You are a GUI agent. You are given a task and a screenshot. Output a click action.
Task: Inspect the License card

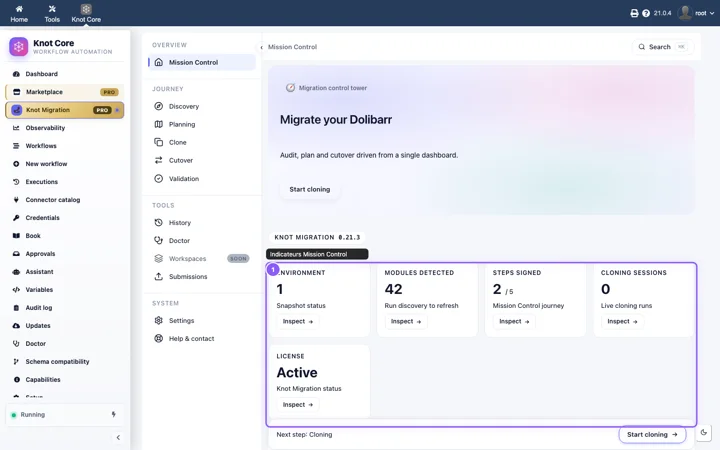[298, 405]
